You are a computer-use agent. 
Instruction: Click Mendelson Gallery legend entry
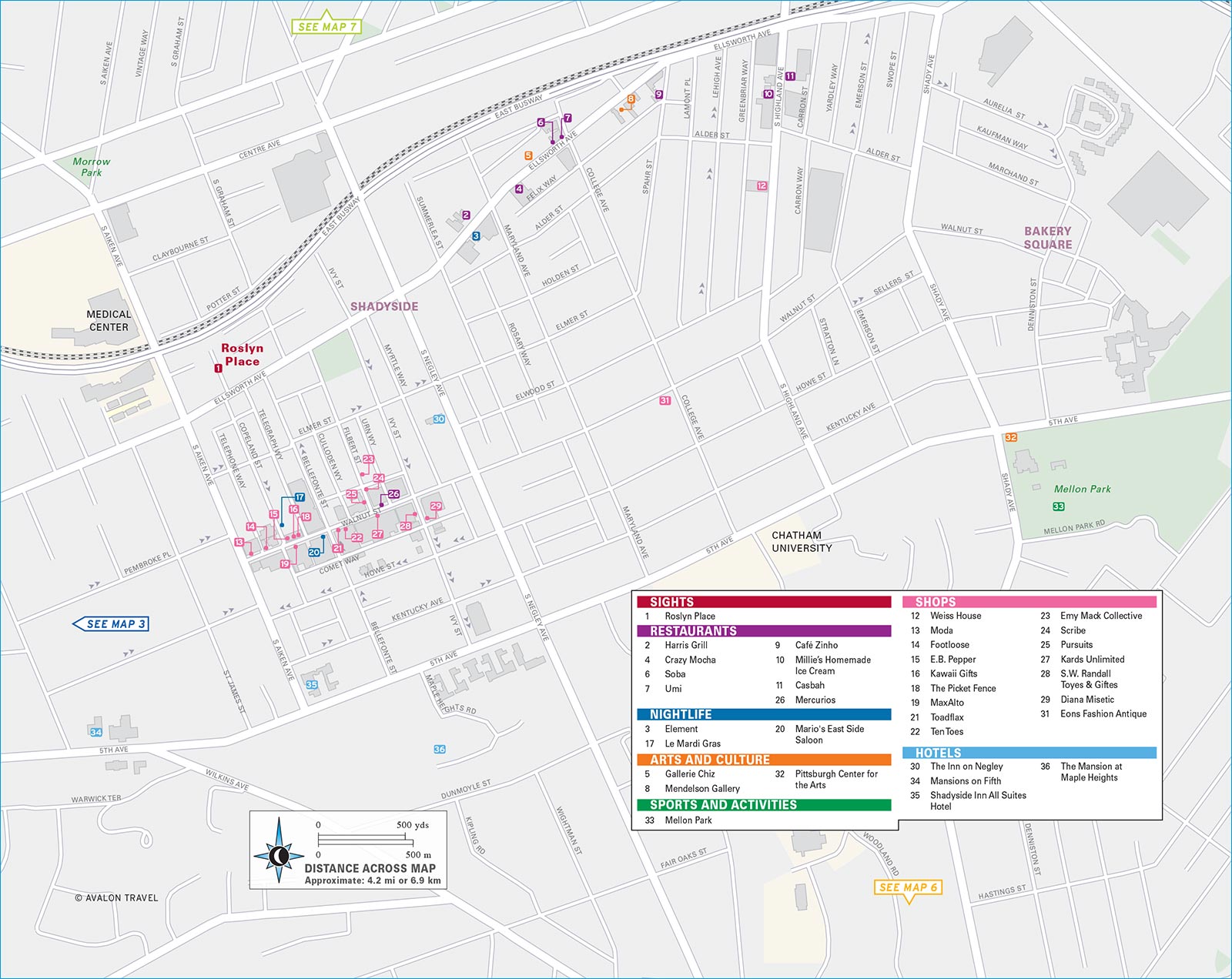[702, 789]
